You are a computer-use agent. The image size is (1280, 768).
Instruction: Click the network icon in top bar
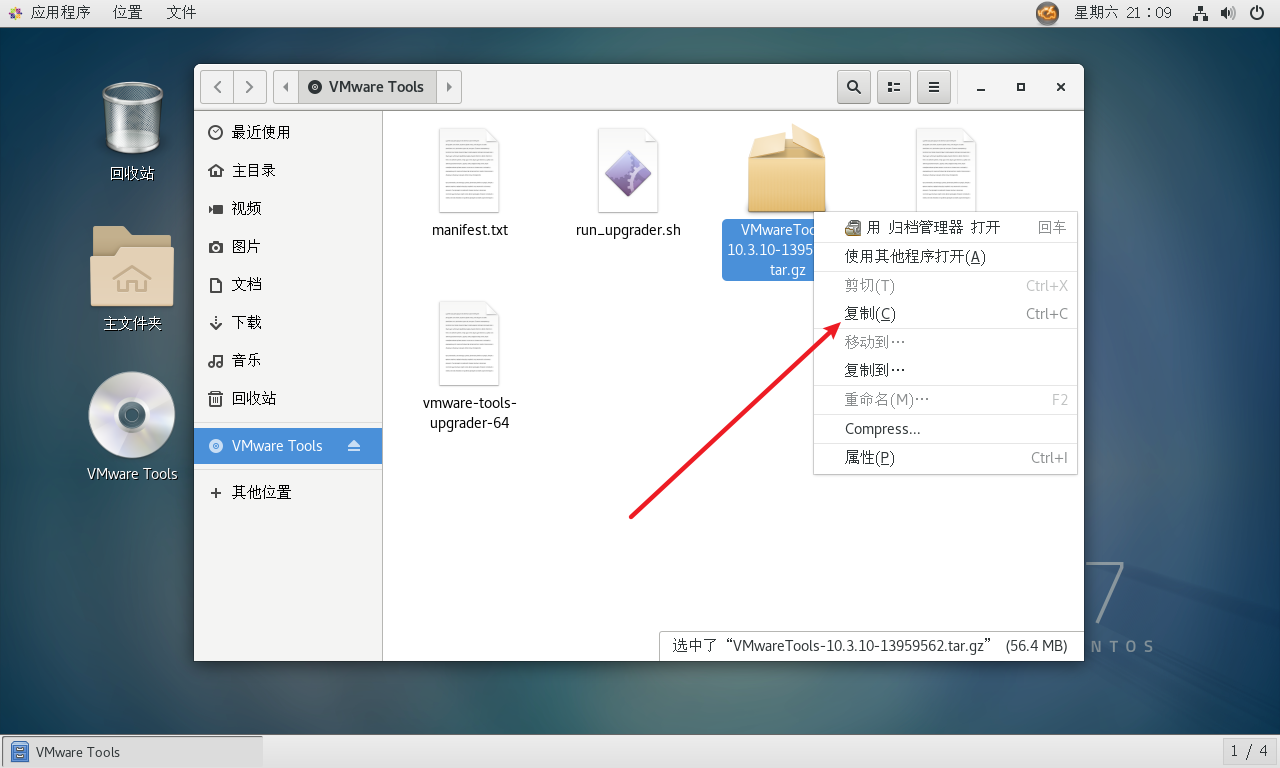click(1201, 13)
